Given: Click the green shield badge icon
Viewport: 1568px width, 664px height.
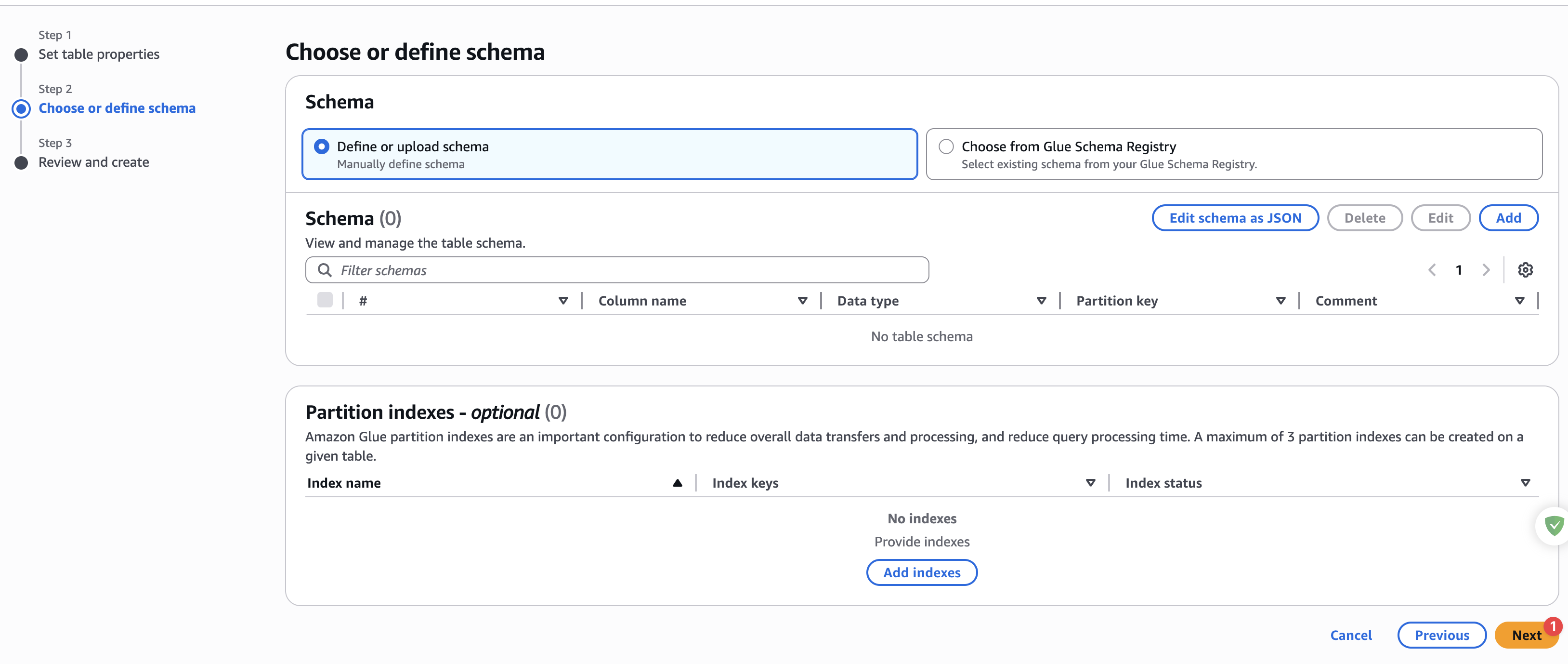Looking at the screenshot, I should (x=1554, y=525).
